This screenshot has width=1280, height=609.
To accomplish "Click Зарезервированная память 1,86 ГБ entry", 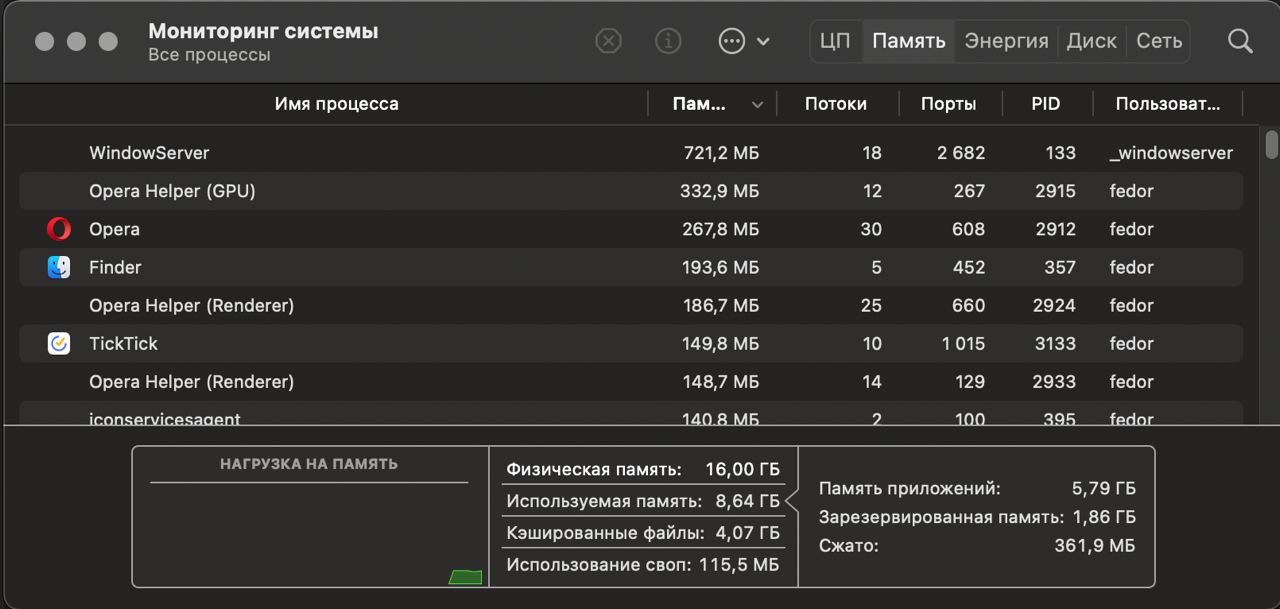I will pyautogui.click(x=977, y=517).
